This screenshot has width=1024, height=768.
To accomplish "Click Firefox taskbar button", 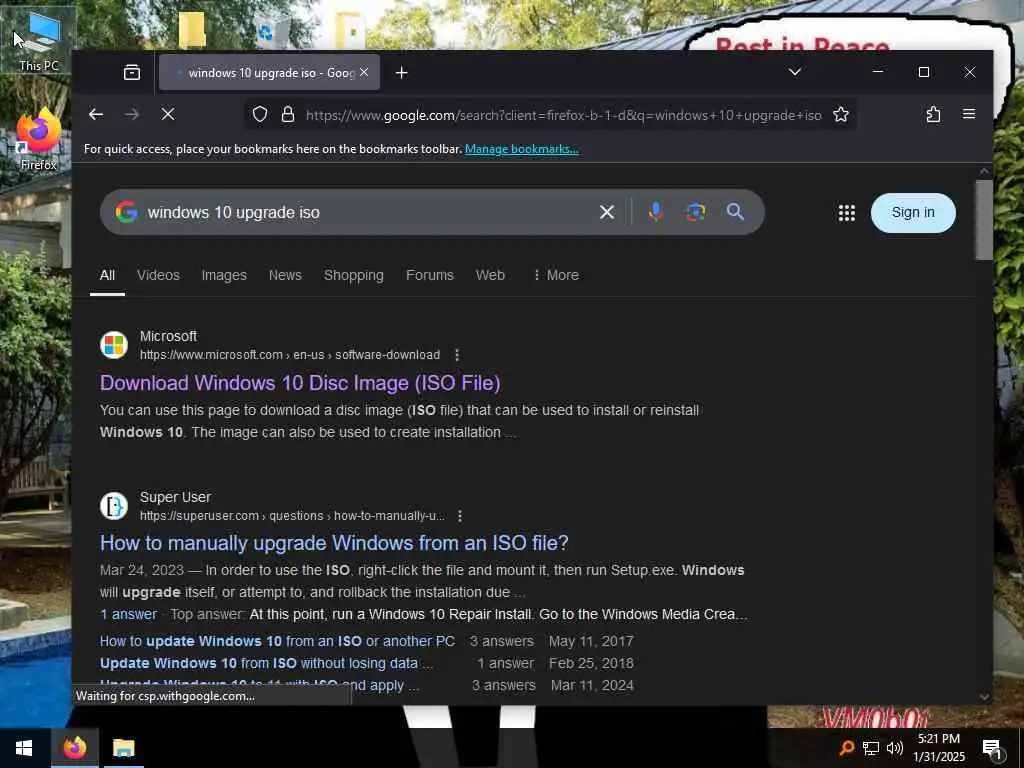I will click(x=74, y=748).
